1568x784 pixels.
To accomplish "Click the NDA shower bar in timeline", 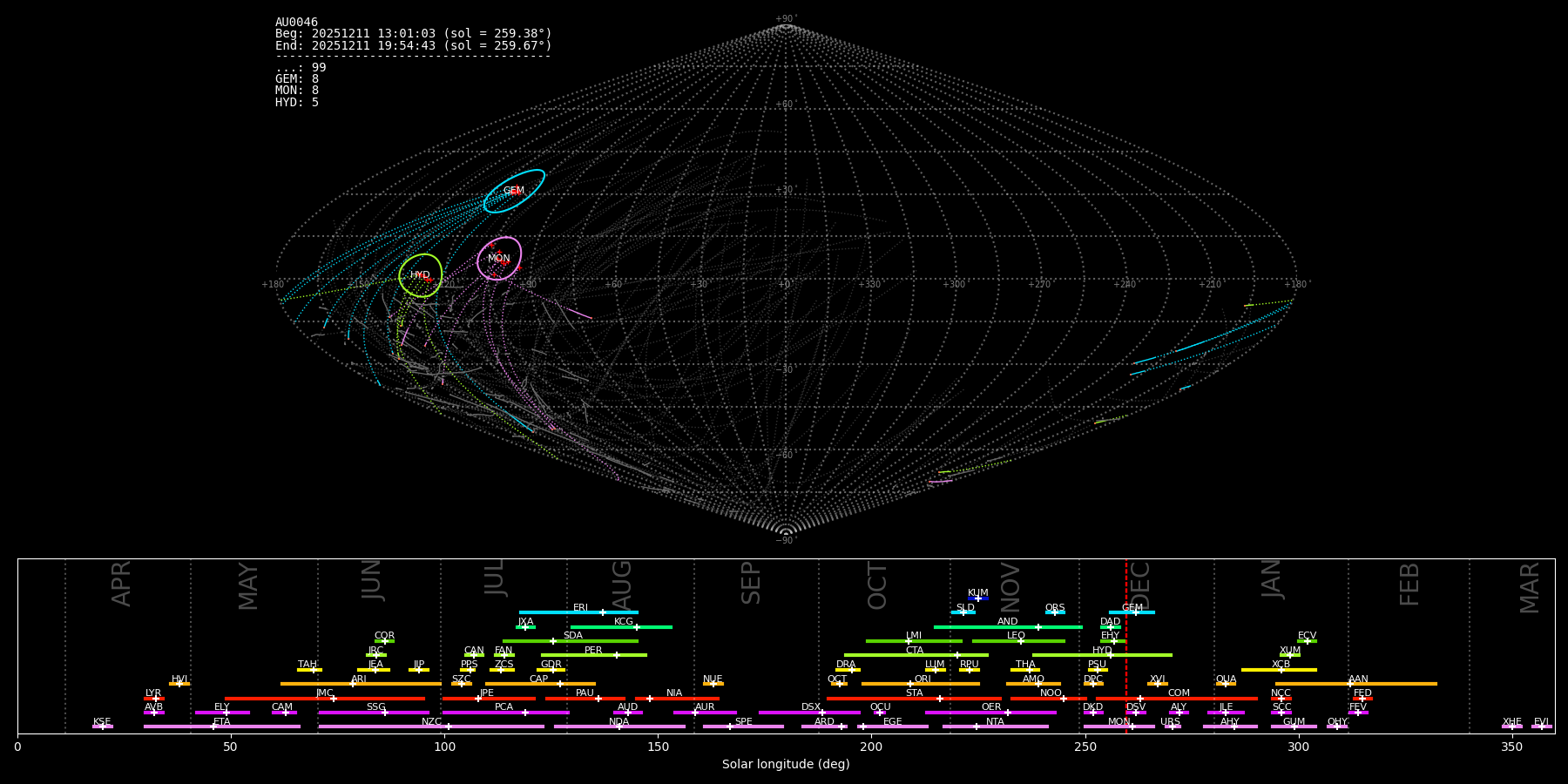I will click(x=619, y=727).
